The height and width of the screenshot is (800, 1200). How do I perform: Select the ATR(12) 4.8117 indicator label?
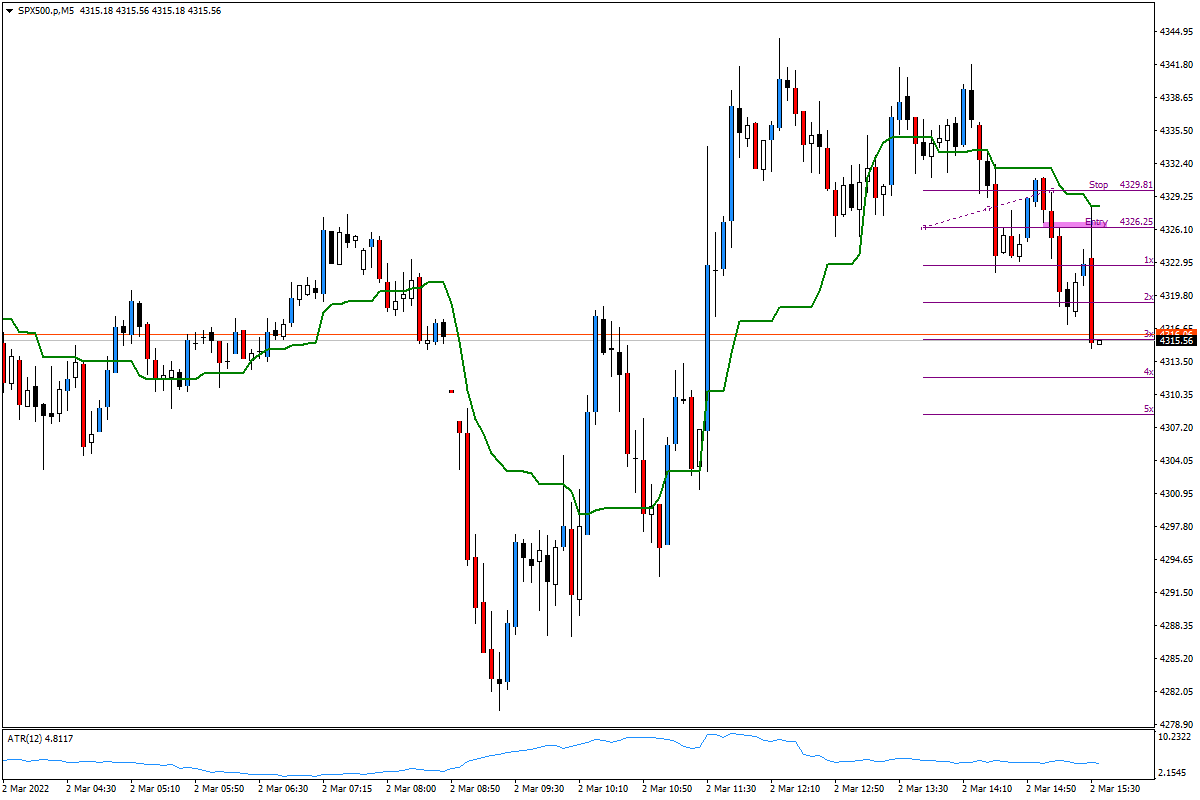coord(40,738)
